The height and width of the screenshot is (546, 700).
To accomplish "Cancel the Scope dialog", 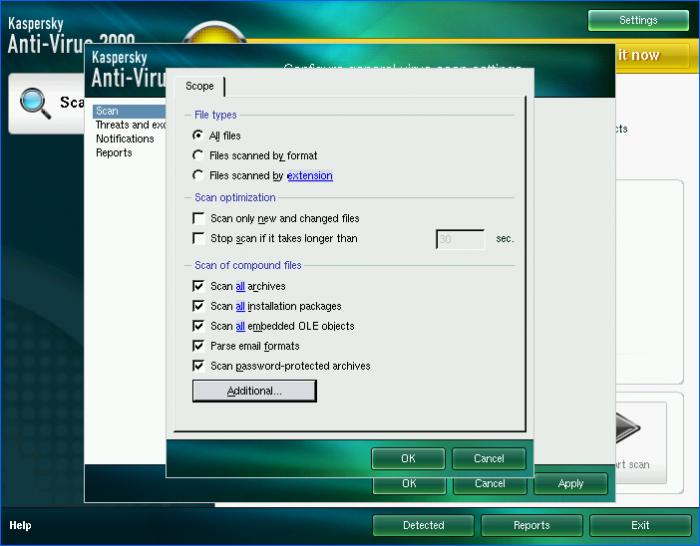I will coord(489,458).
